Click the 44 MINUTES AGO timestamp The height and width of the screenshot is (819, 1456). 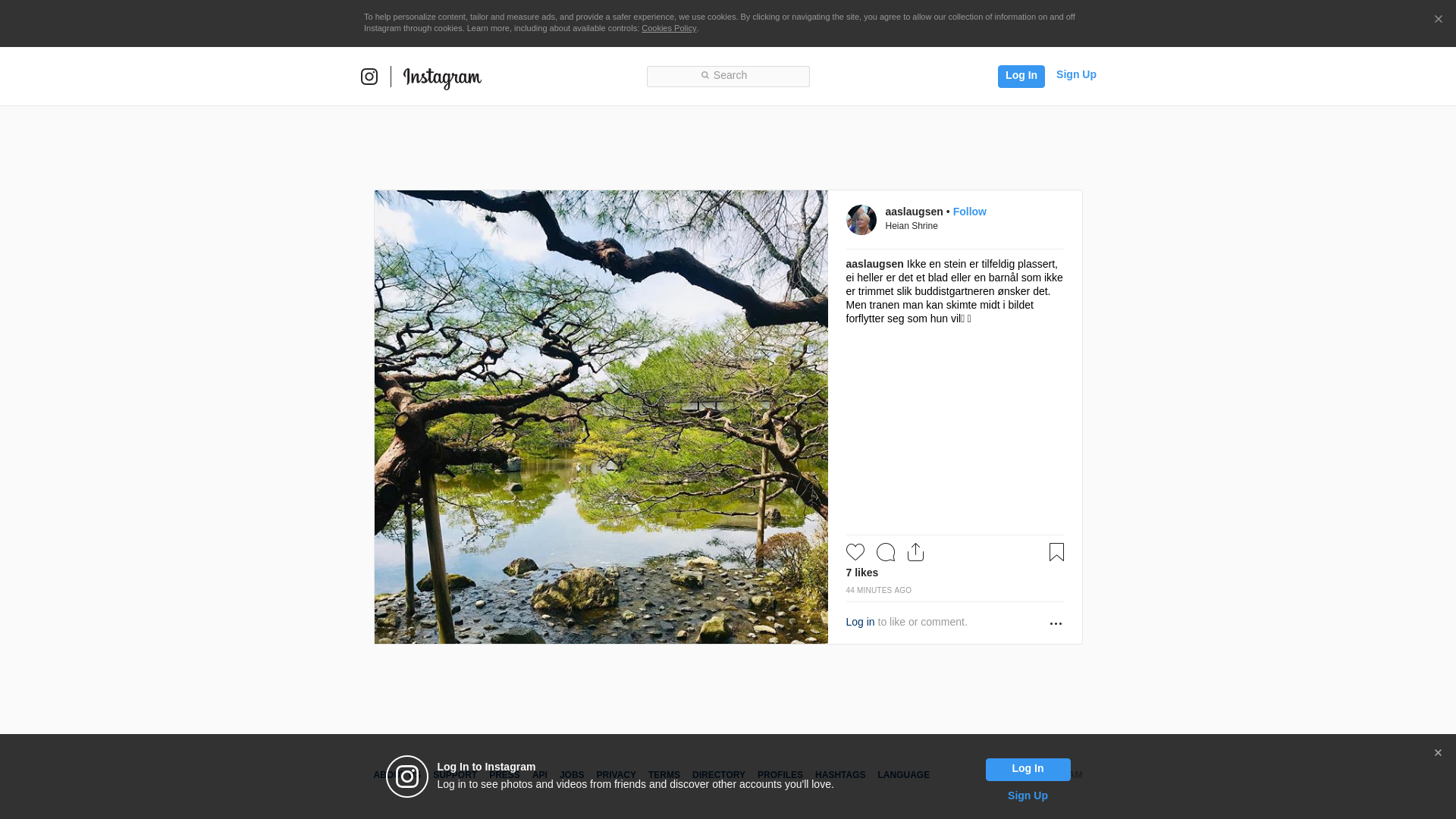click(879, 590)
